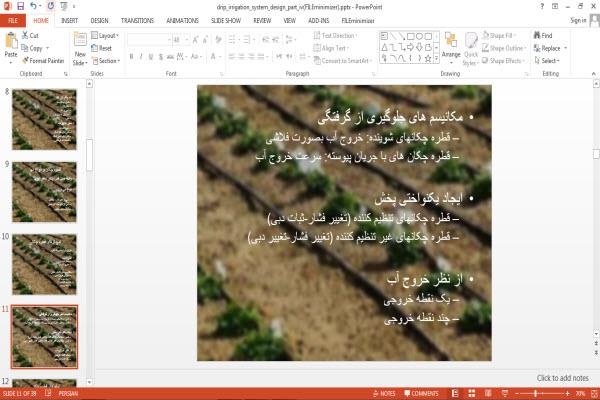
Task: Toggle NOTES pane in status bar
Action: tap(384, 393)
